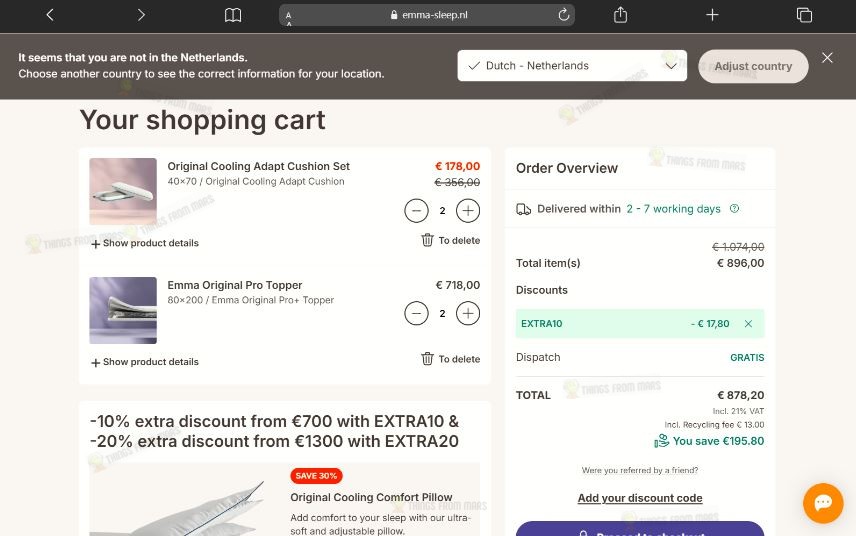The image size is (856, 536).
Task: Open delivery time info question icon
Action: point(734,209)
